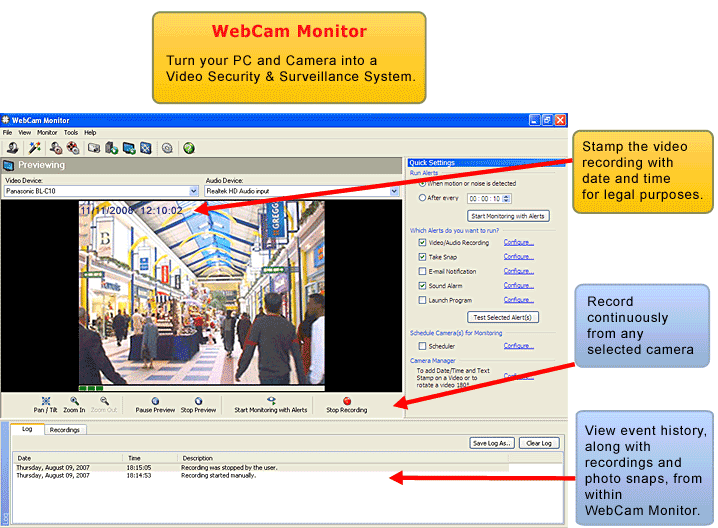Click the server tower with globe icon
The height and width of the screenshot is (528, 718).
111,148
